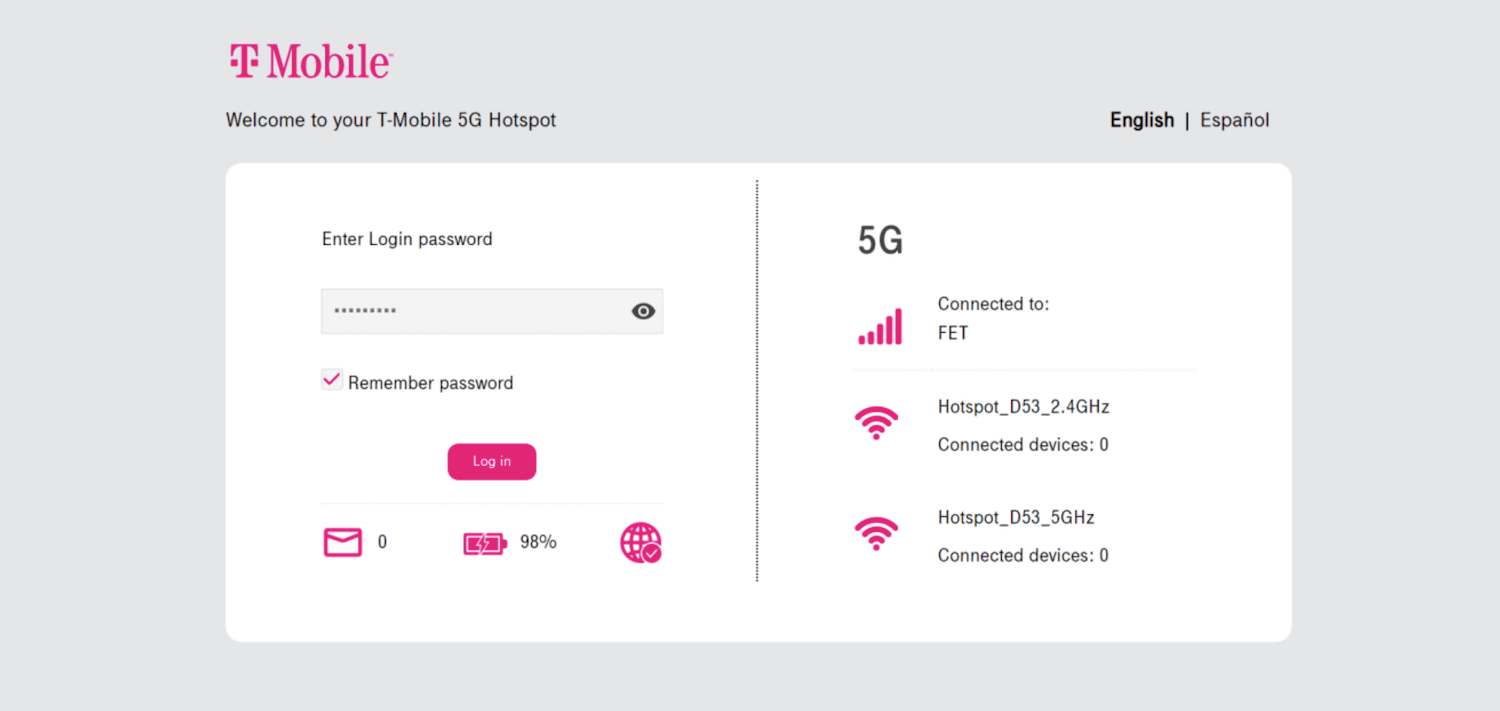Viewport: 1500px width, 711px height.
Task: Click the globe internet status icon
Action: (x=640, y=542)
